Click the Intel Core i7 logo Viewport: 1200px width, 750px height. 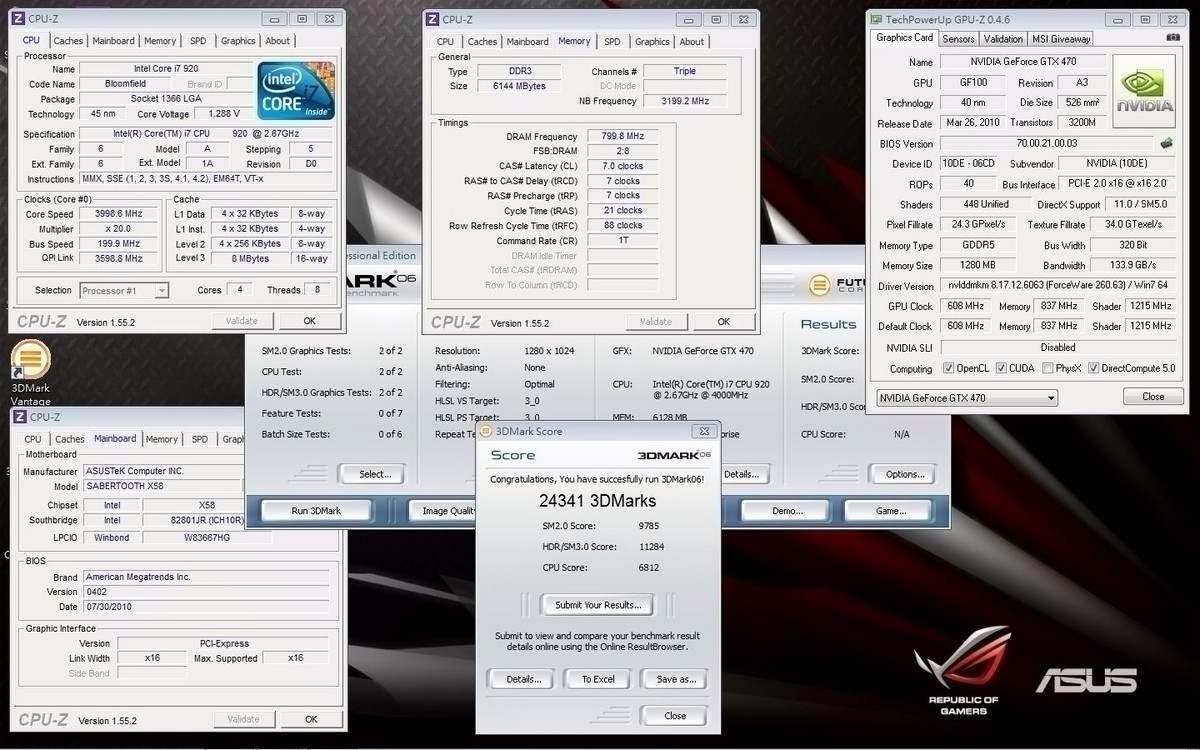(295, 91)
